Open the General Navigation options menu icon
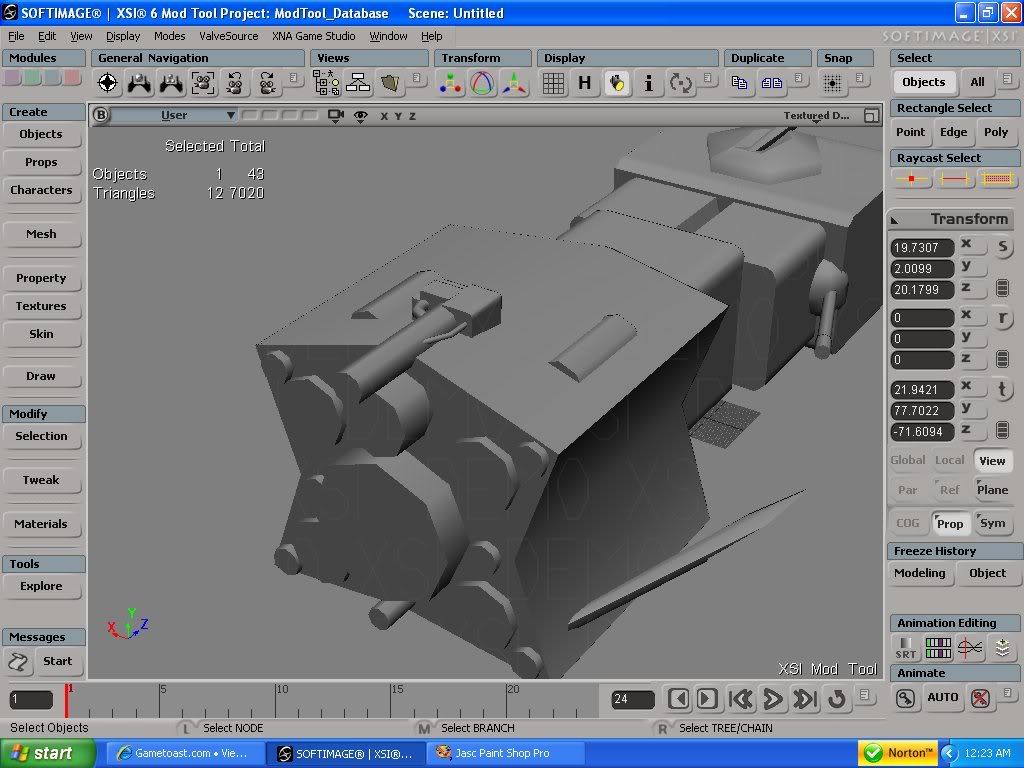The image size is (1024, 768). [293, 78]
